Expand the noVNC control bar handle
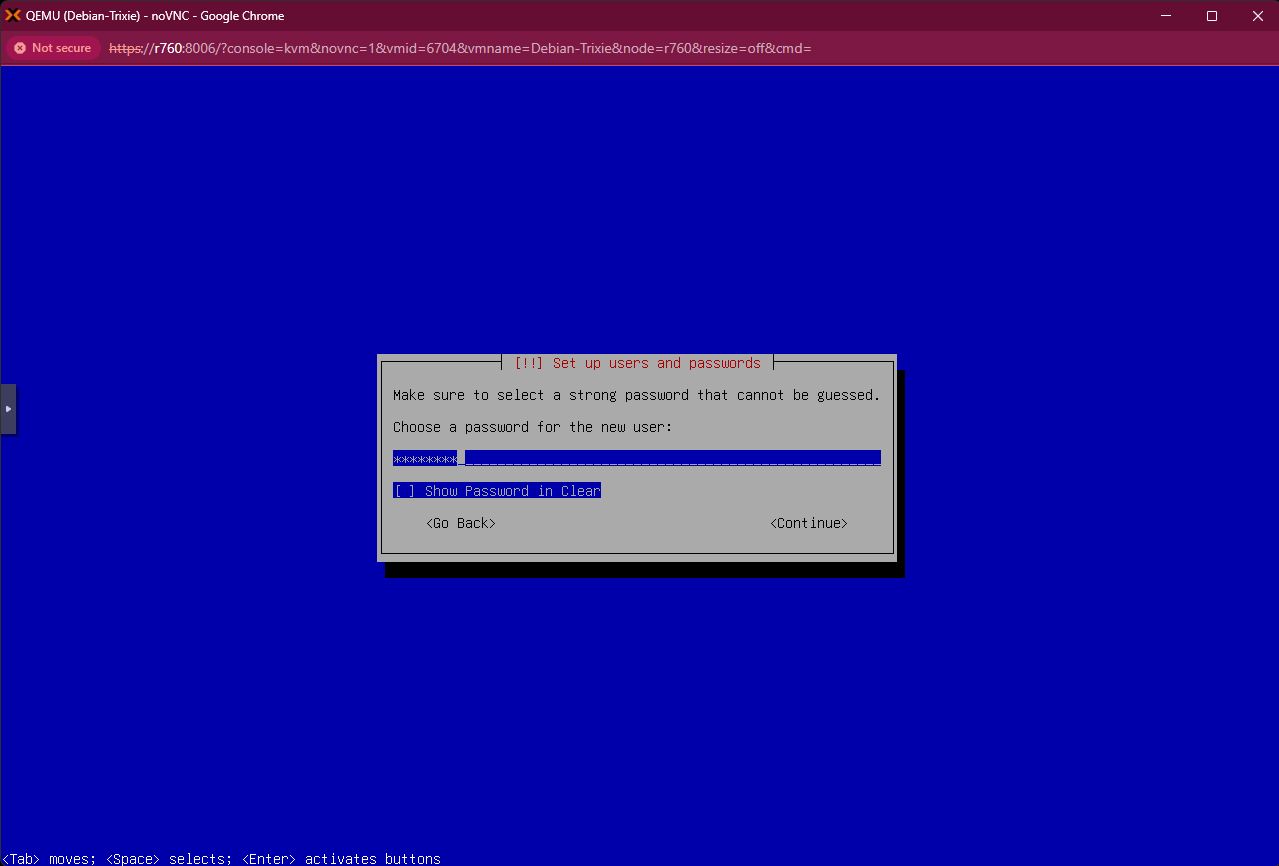The height and width of the screenshot is (866, 1279). (8, 409)
